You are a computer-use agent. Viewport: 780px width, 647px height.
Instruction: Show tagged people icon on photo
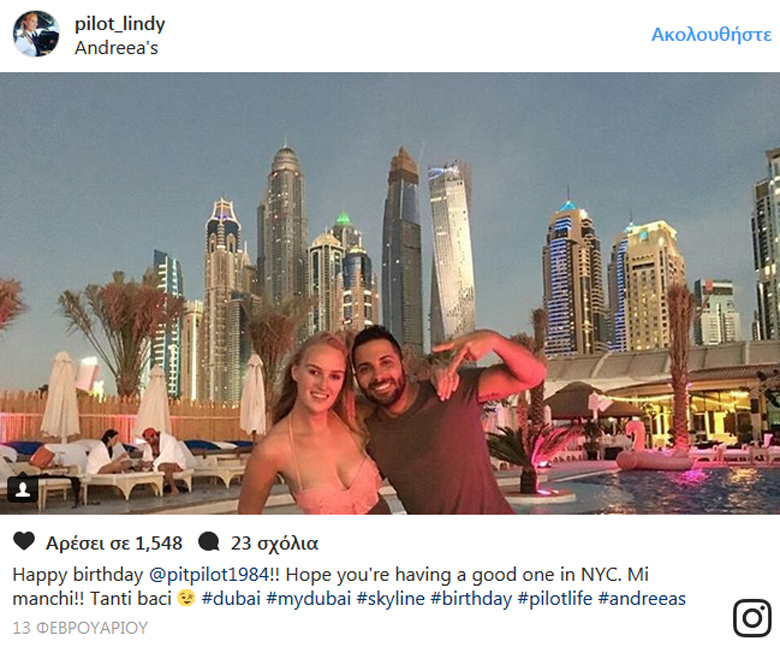[x=22, y=489]
